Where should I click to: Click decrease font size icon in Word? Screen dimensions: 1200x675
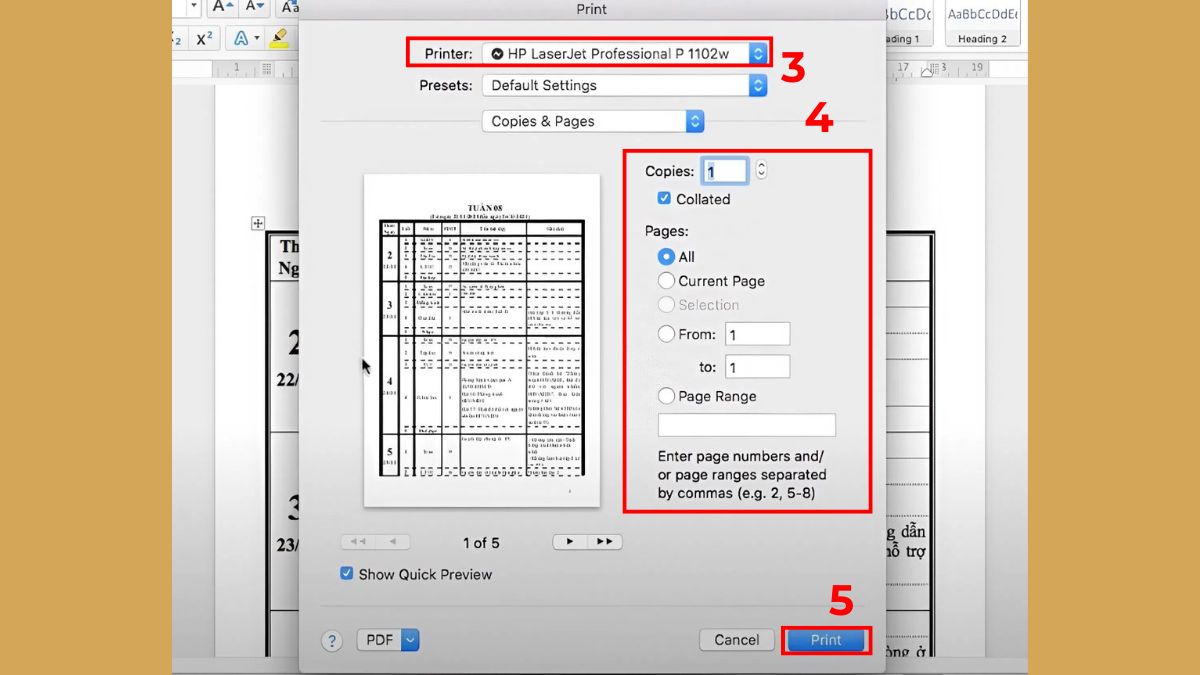257,7
